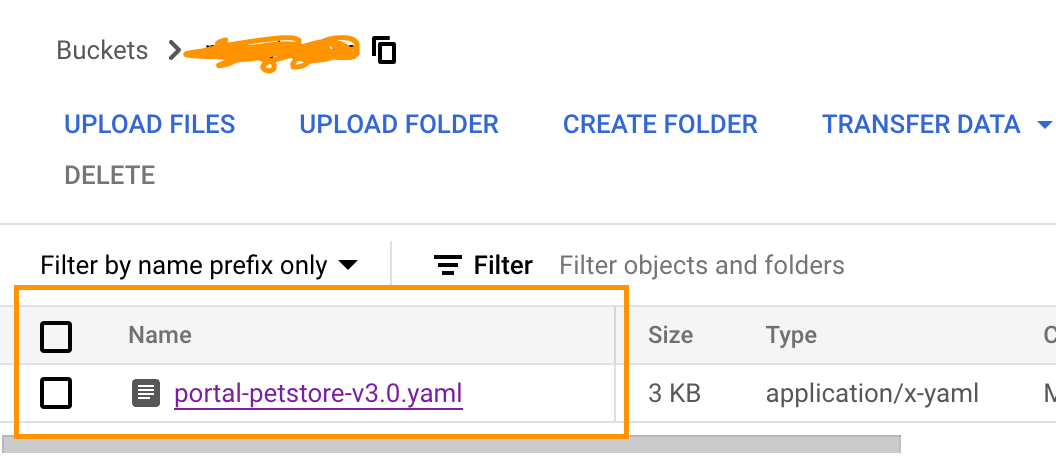Click the Transfer Data menu label
The width and height of the screenshot is (1056, 472).
[x=921, y=125]
